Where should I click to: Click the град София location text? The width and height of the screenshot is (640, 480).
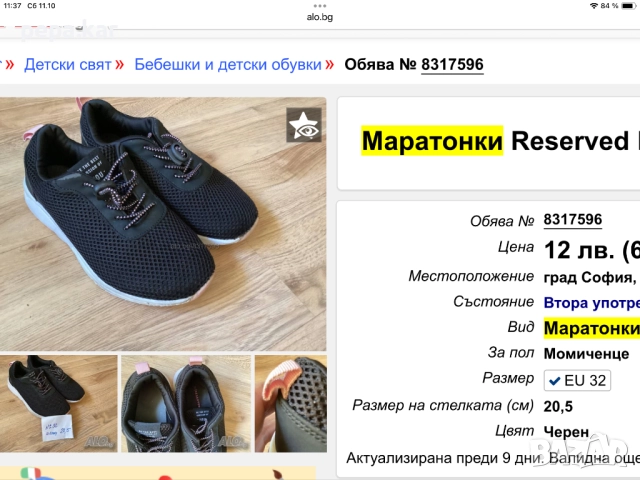pyautogui.click(x=589, y=278)
